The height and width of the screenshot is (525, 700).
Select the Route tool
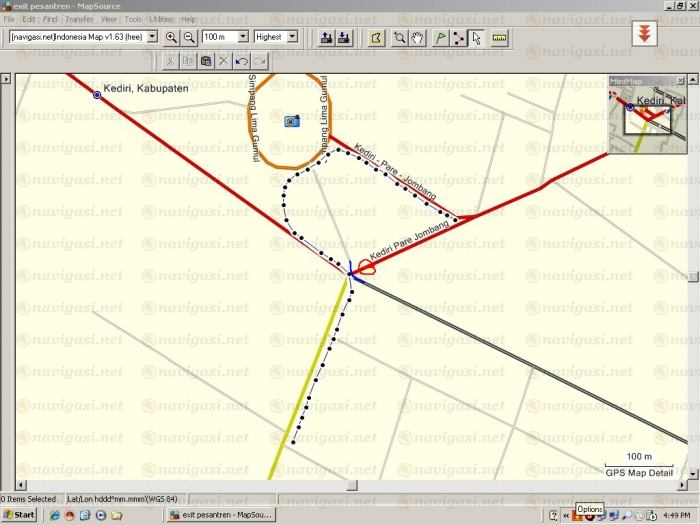pyautogui.click(x=457, y=37)
